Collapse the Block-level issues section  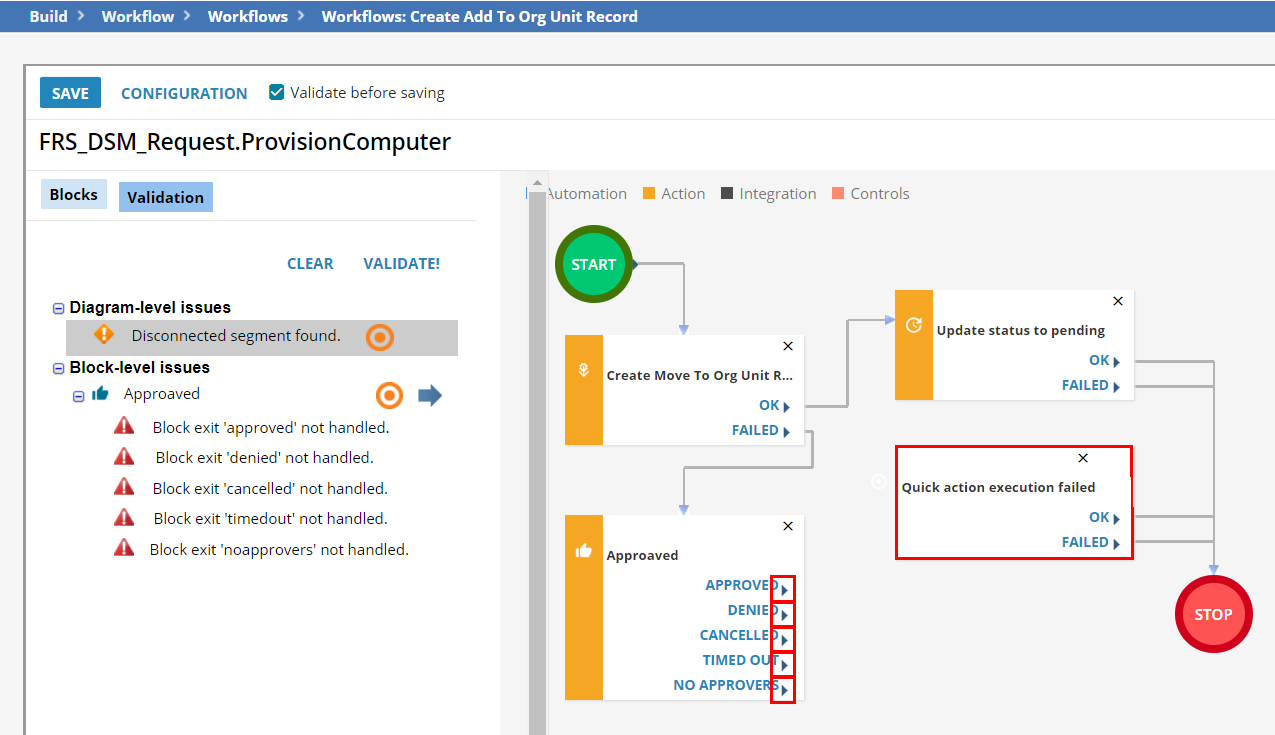(57, 367)
